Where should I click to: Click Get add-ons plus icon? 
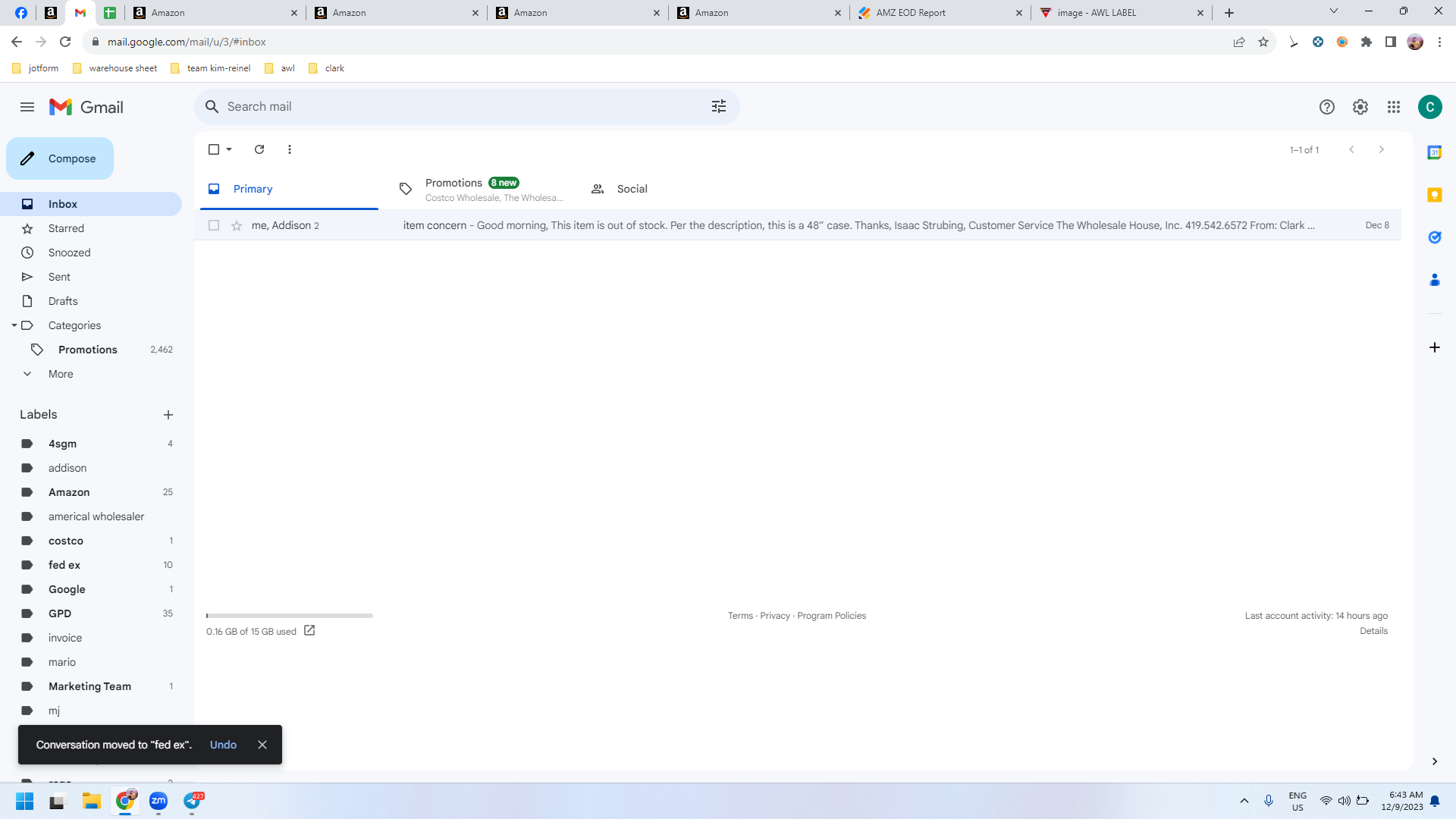[x=1435, y=347]
